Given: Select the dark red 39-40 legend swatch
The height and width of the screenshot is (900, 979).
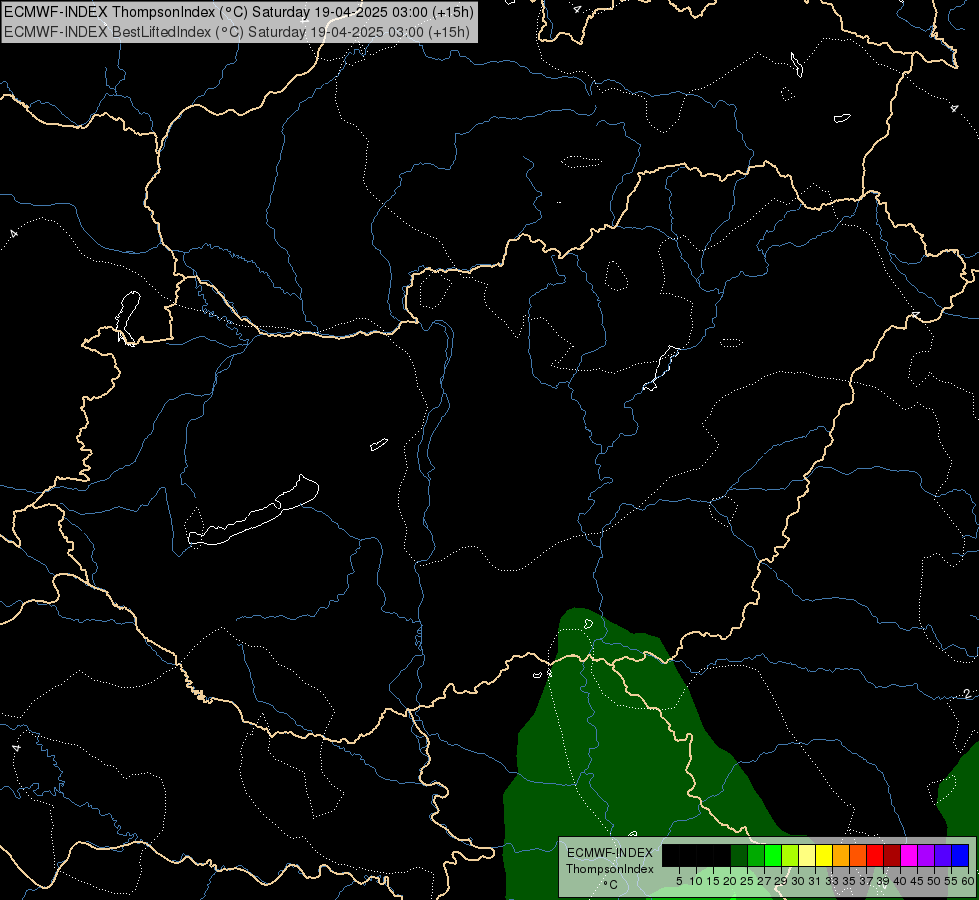Looking at the screenshot, I should 892,855.
